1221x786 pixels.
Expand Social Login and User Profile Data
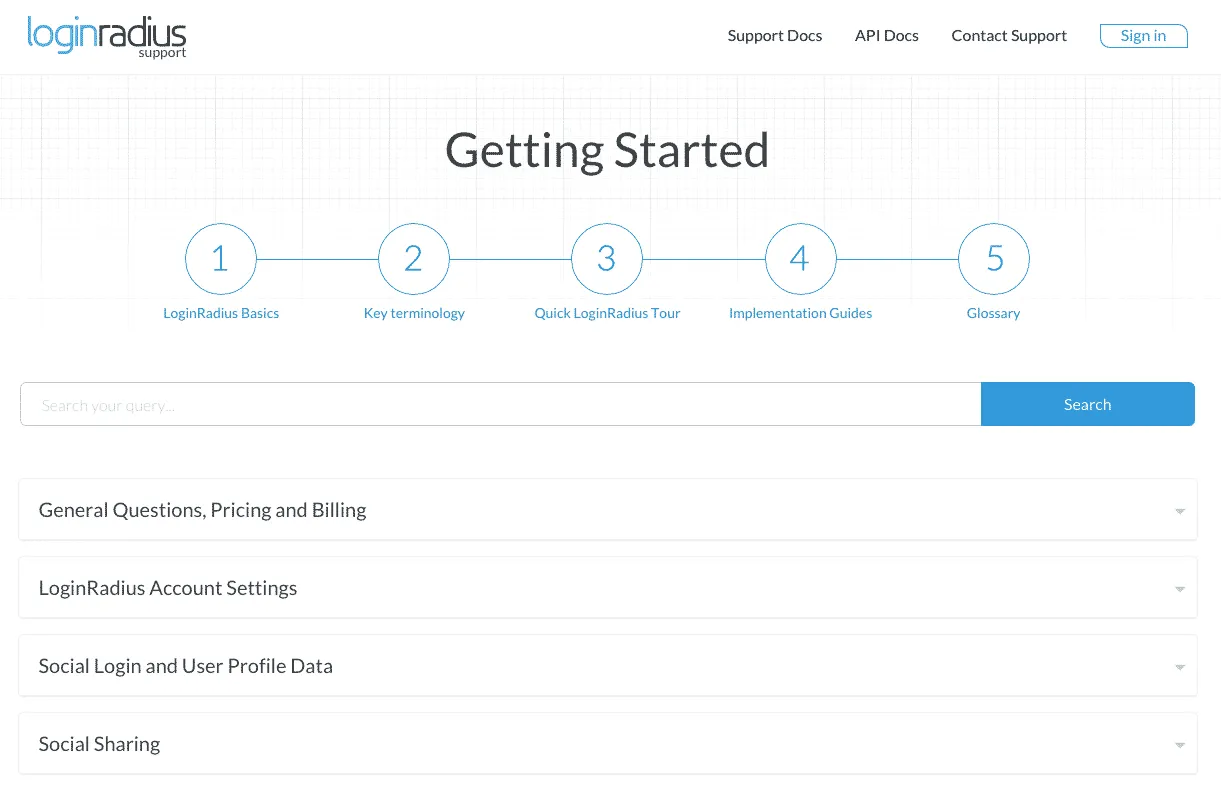point(185,666)
